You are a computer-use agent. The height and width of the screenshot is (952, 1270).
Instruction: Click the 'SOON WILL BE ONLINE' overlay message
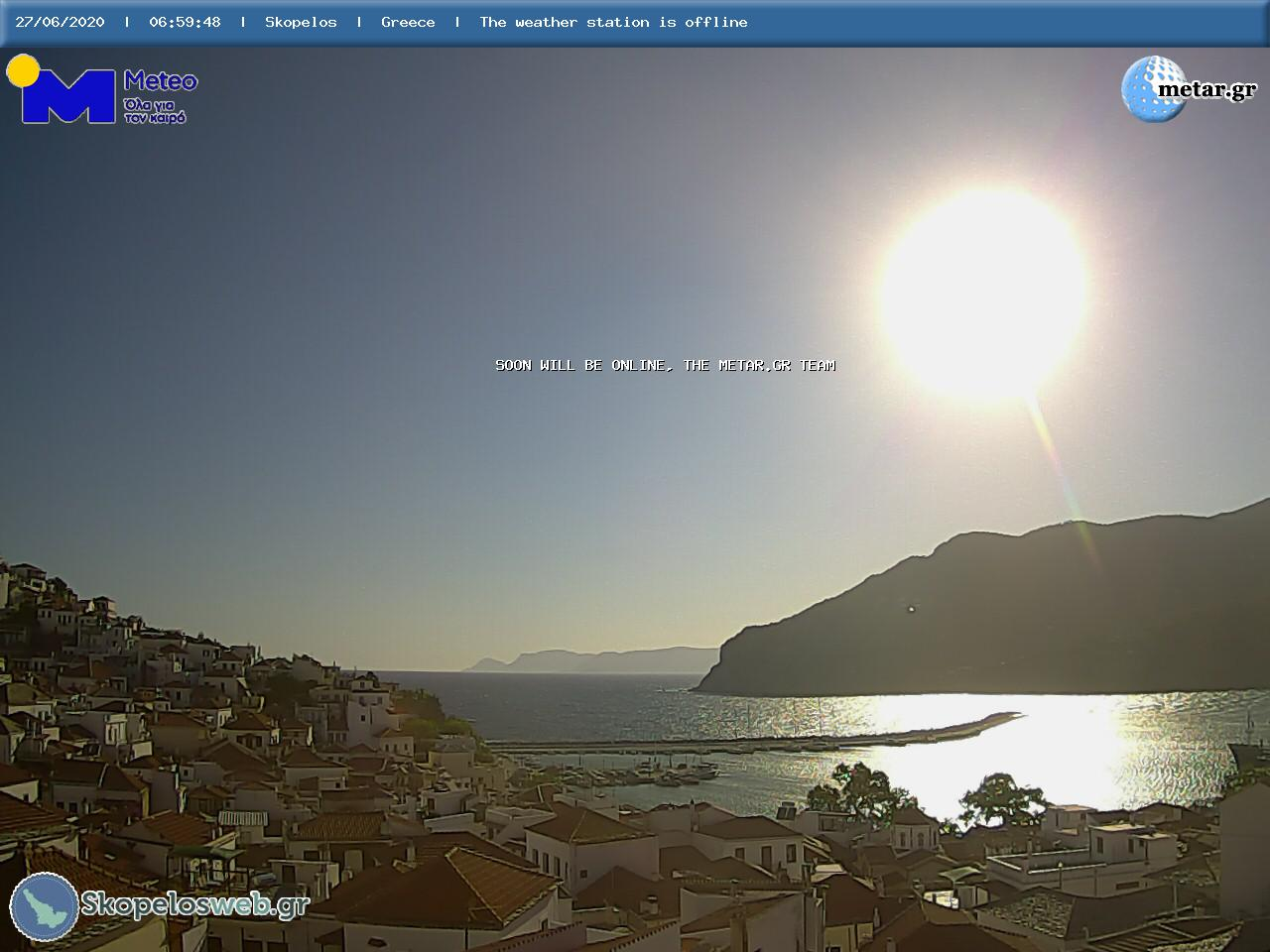pos(665,365)
